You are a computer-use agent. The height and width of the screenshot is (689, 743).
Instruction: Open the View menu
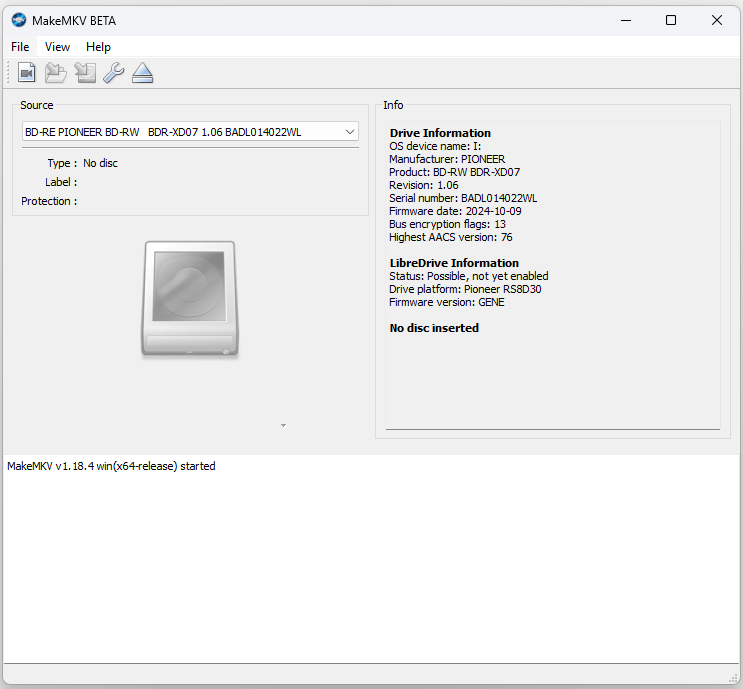tap(57, 47)
